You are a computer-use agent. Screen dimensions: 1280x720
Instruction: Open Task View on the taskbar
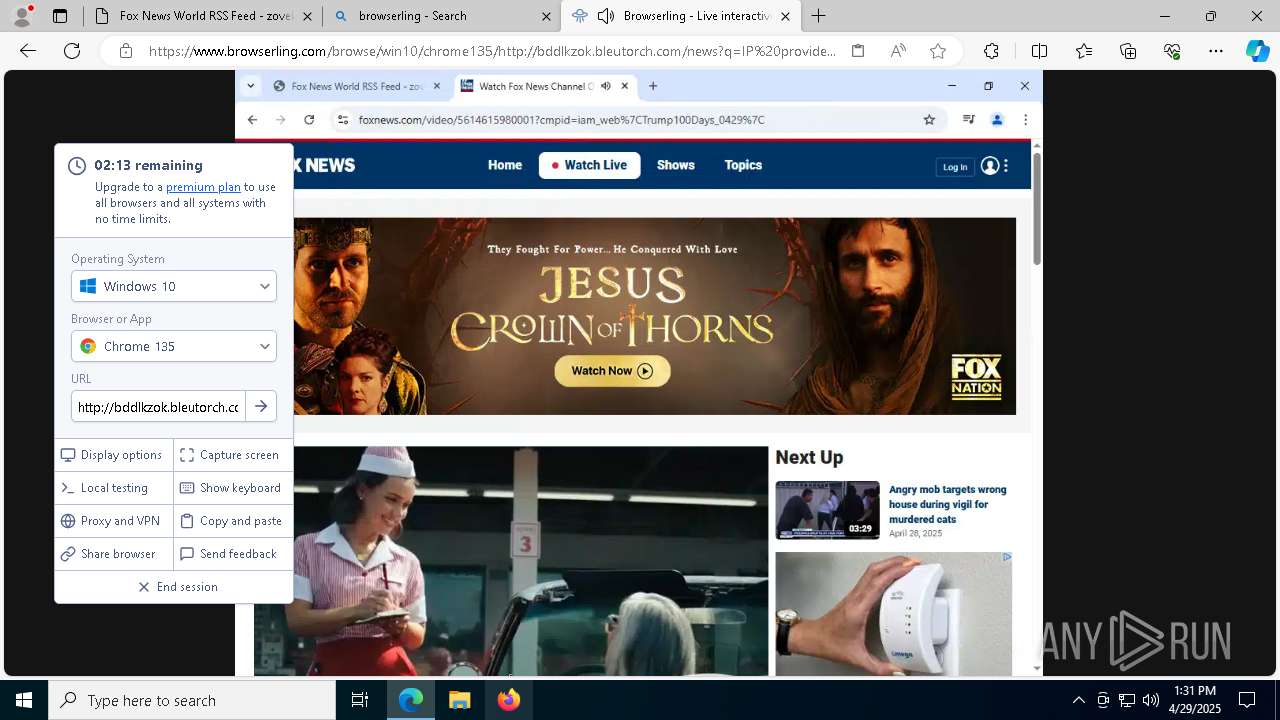coord(360,700)
